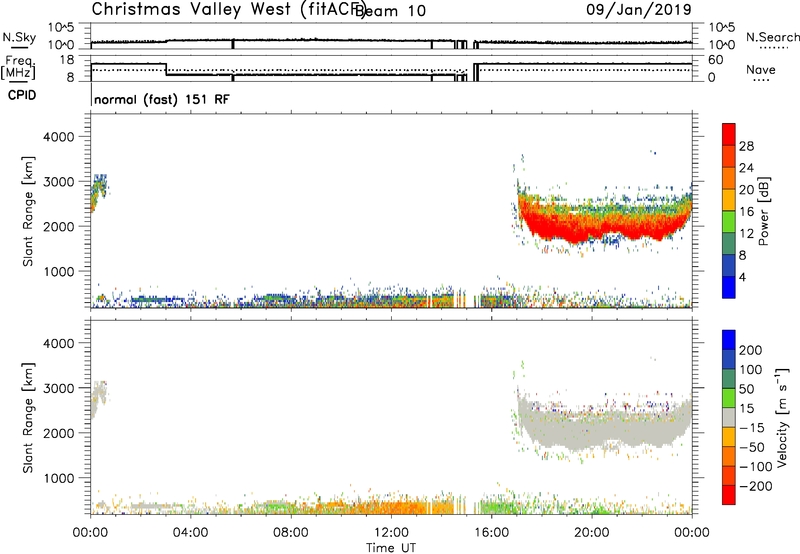The height and width of the screenshot is (554, 800).
Task: Click the "08:00" time tick label
Action: pos(291,533)
